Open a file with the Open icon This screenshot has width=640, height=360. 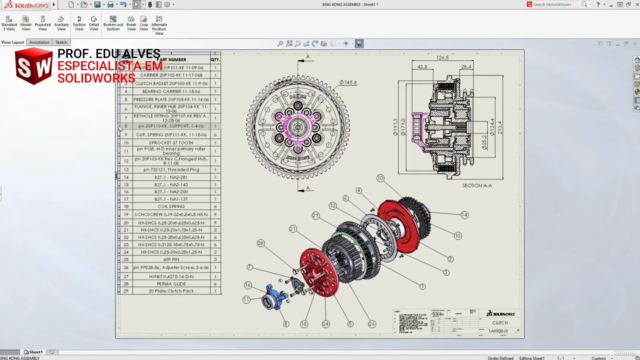[84, 4]
